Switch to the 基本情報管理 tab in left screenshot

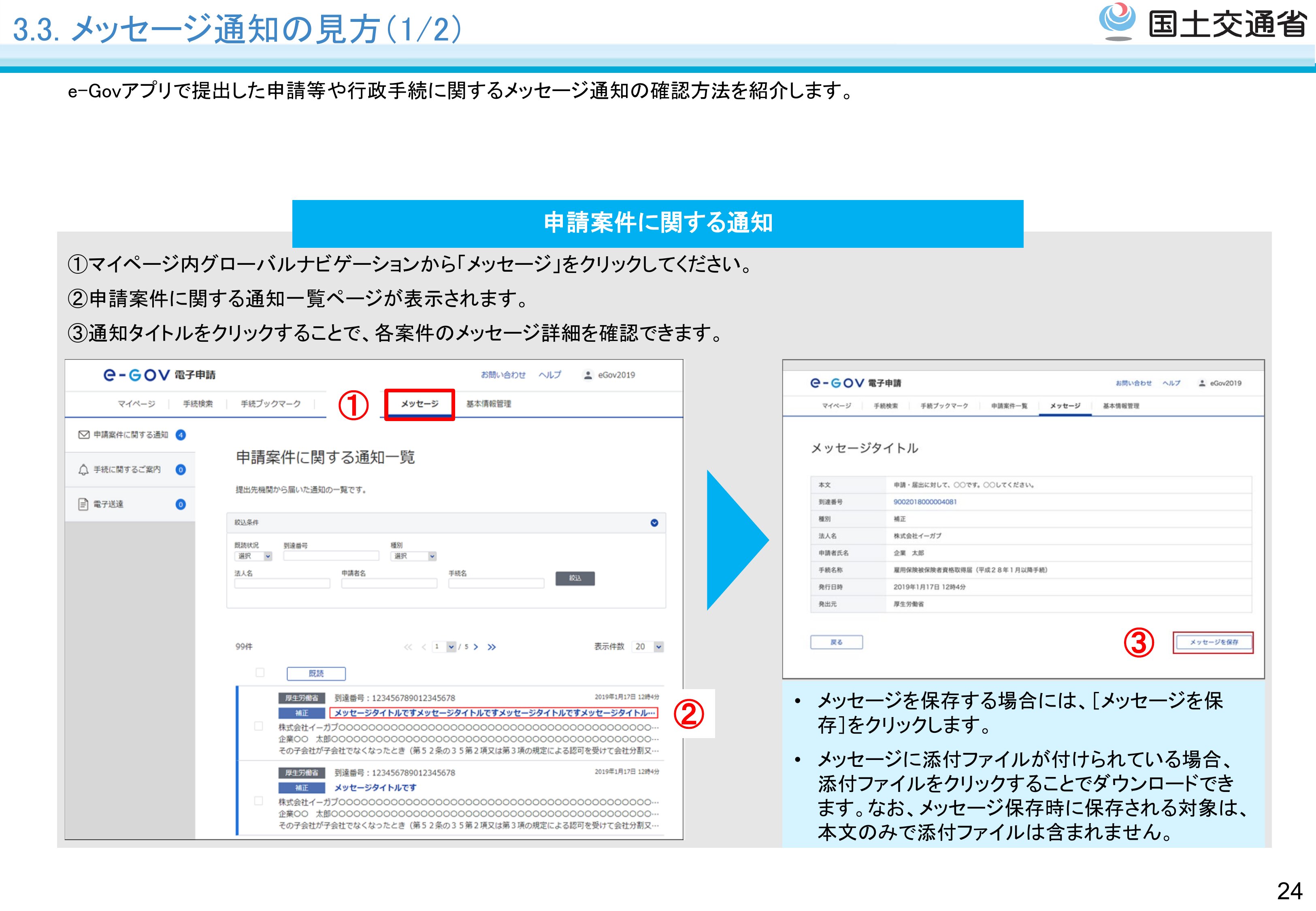(488, 404)
